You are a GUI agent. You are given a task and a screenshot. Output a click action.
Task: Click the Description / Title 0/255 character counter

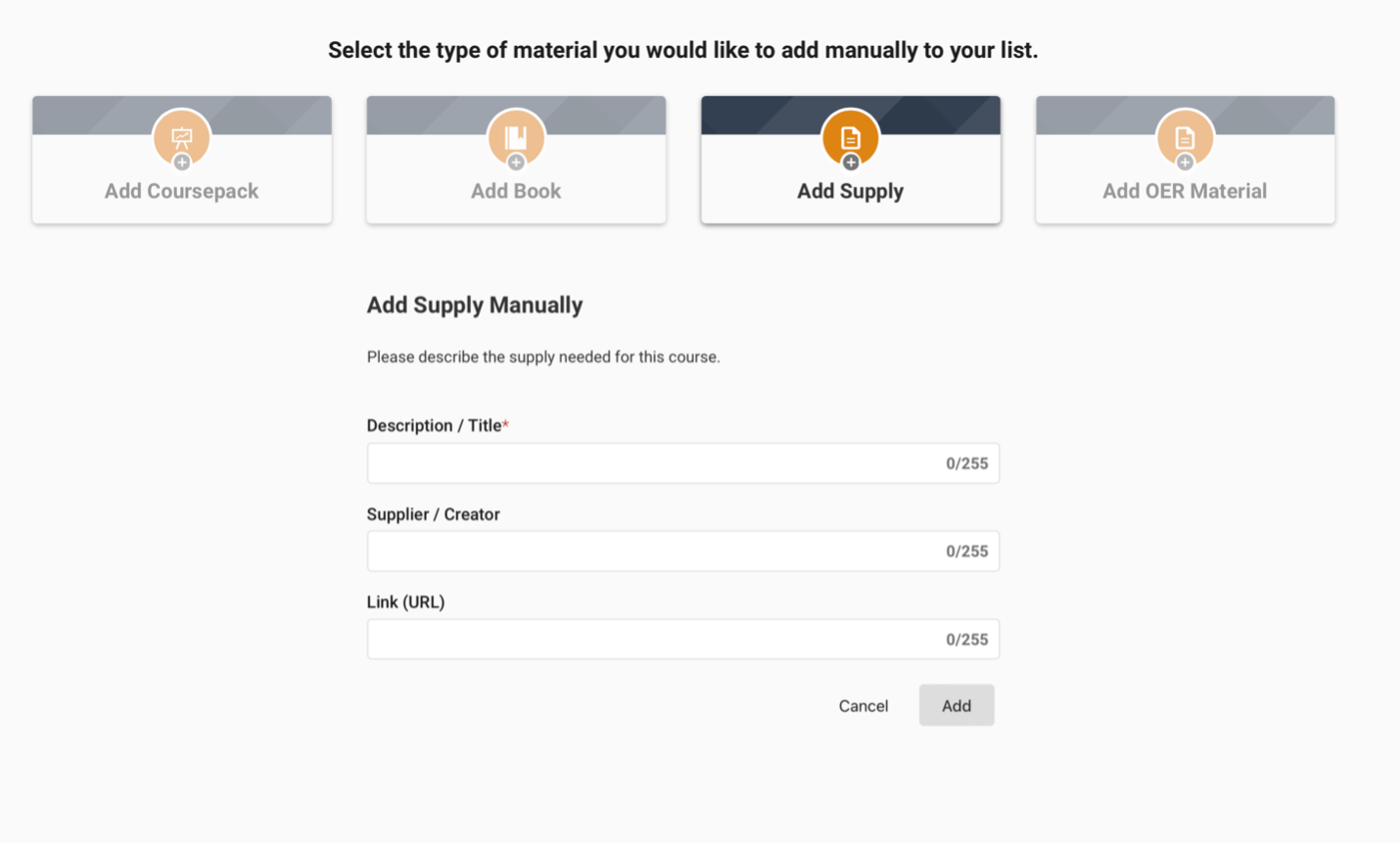966,464
